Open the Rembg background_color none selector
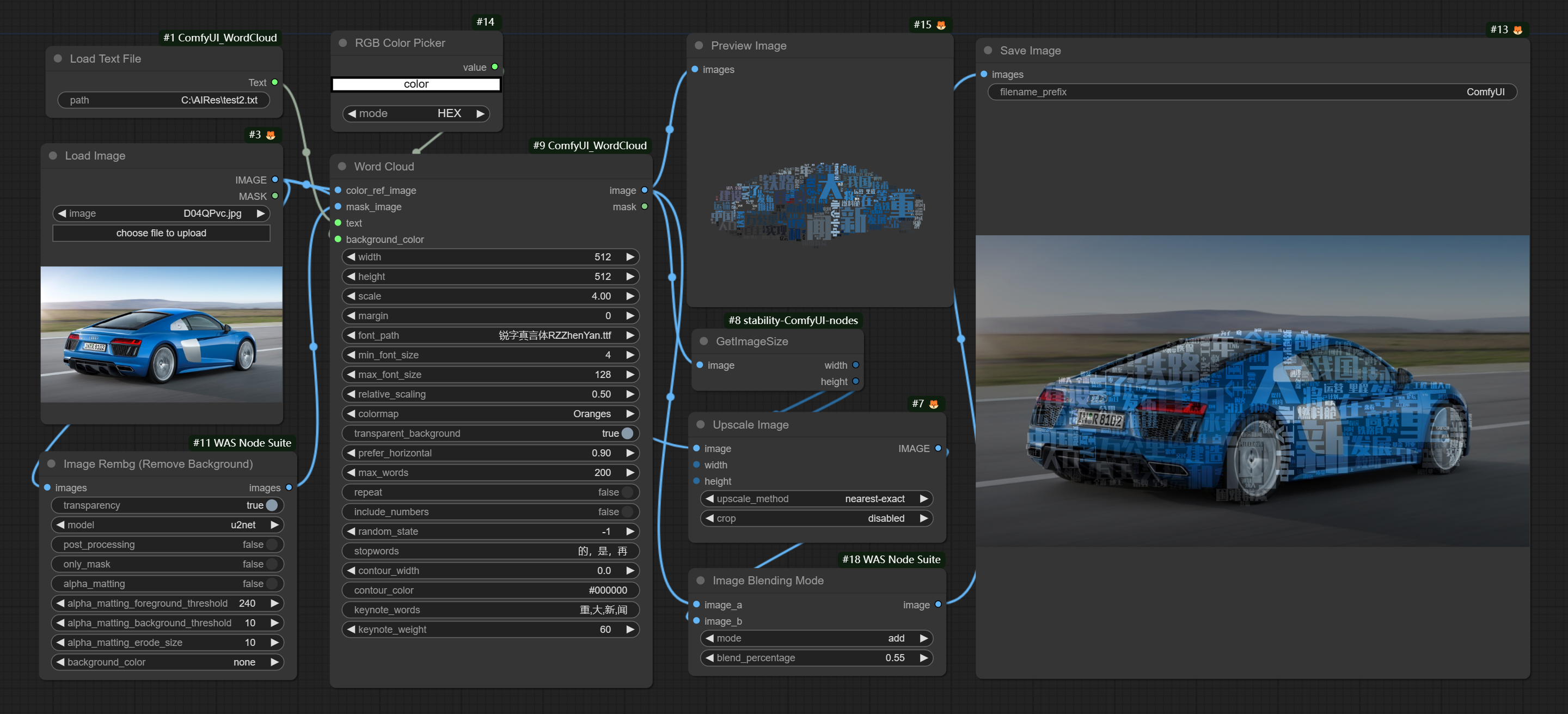This screenshot has width=1568, height=714. [x=167, y=662]
